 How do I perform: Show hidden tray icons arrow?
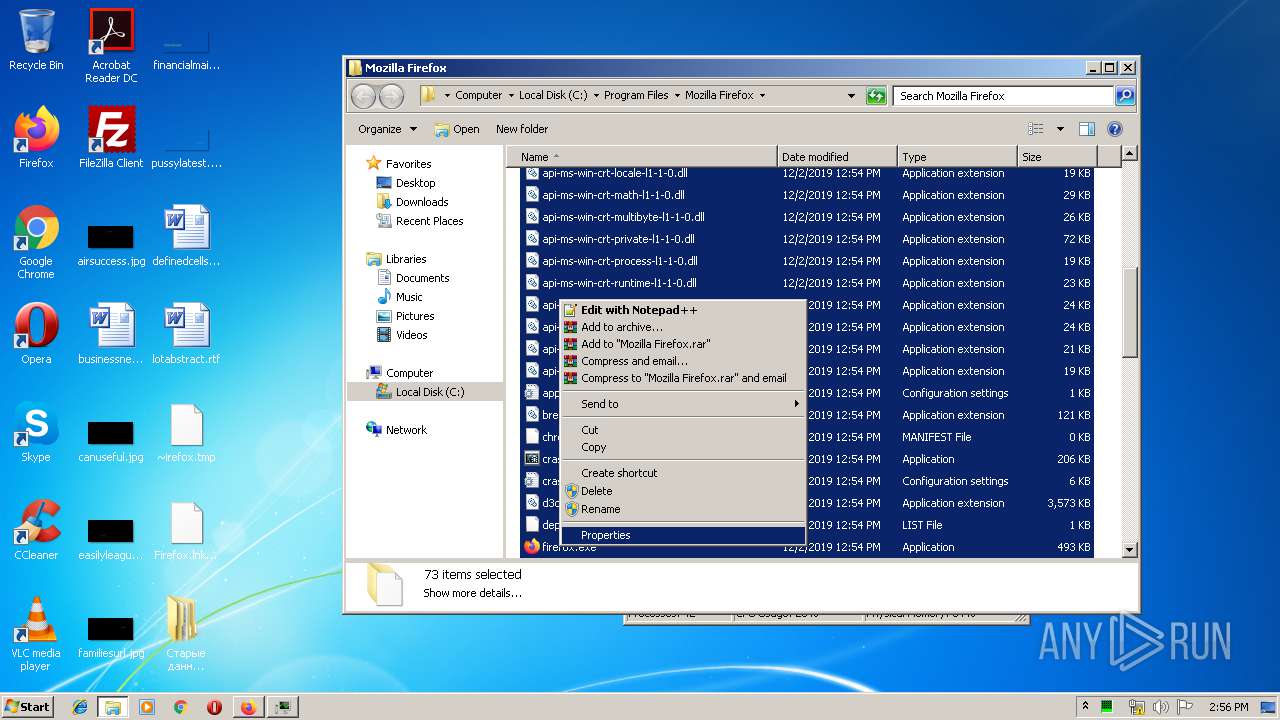(1085, 706)
